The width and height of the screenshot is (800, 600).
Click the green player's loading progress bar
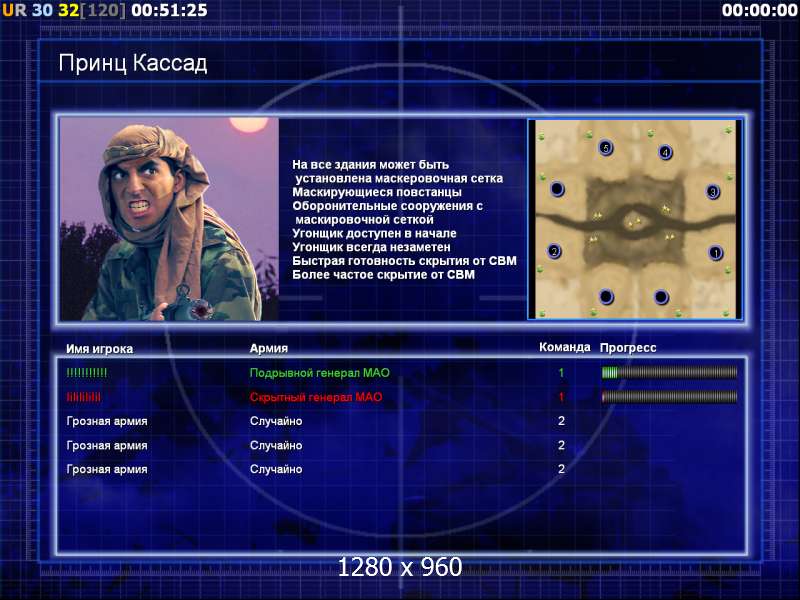[x=669, y=373]
